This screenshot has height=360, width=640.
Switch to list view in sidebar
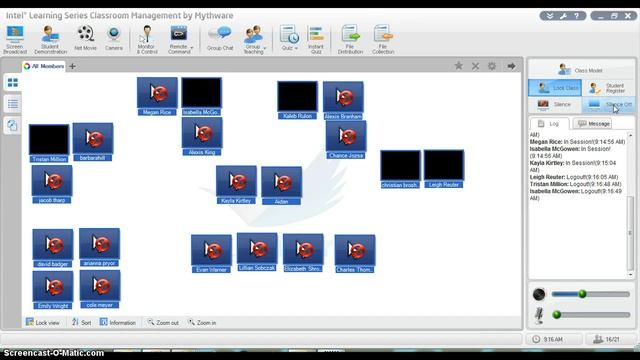click(x=13, y=104)
